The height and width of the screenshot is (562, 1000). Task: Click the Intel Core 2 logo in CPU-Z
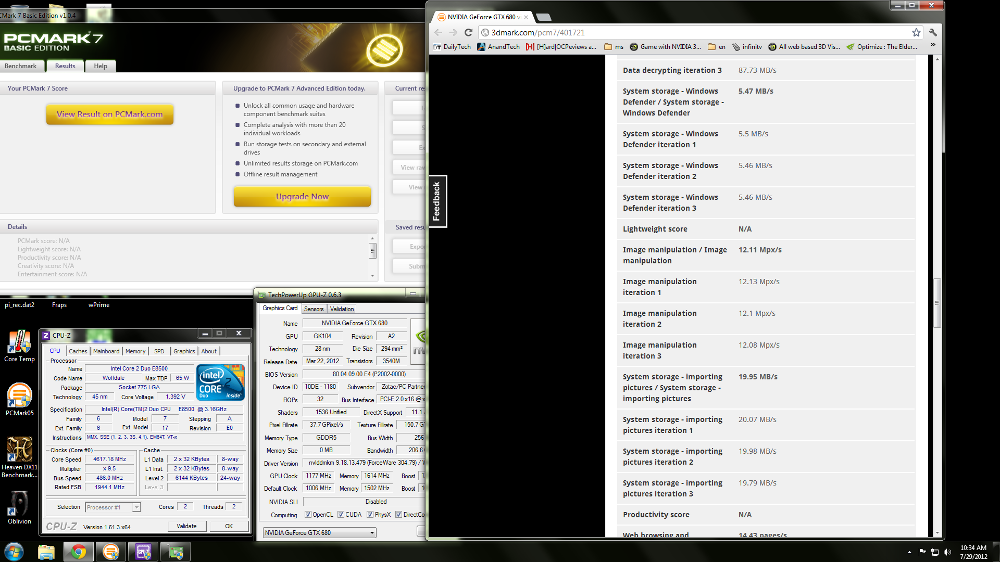pyautogui.click(x=221, y=382)
